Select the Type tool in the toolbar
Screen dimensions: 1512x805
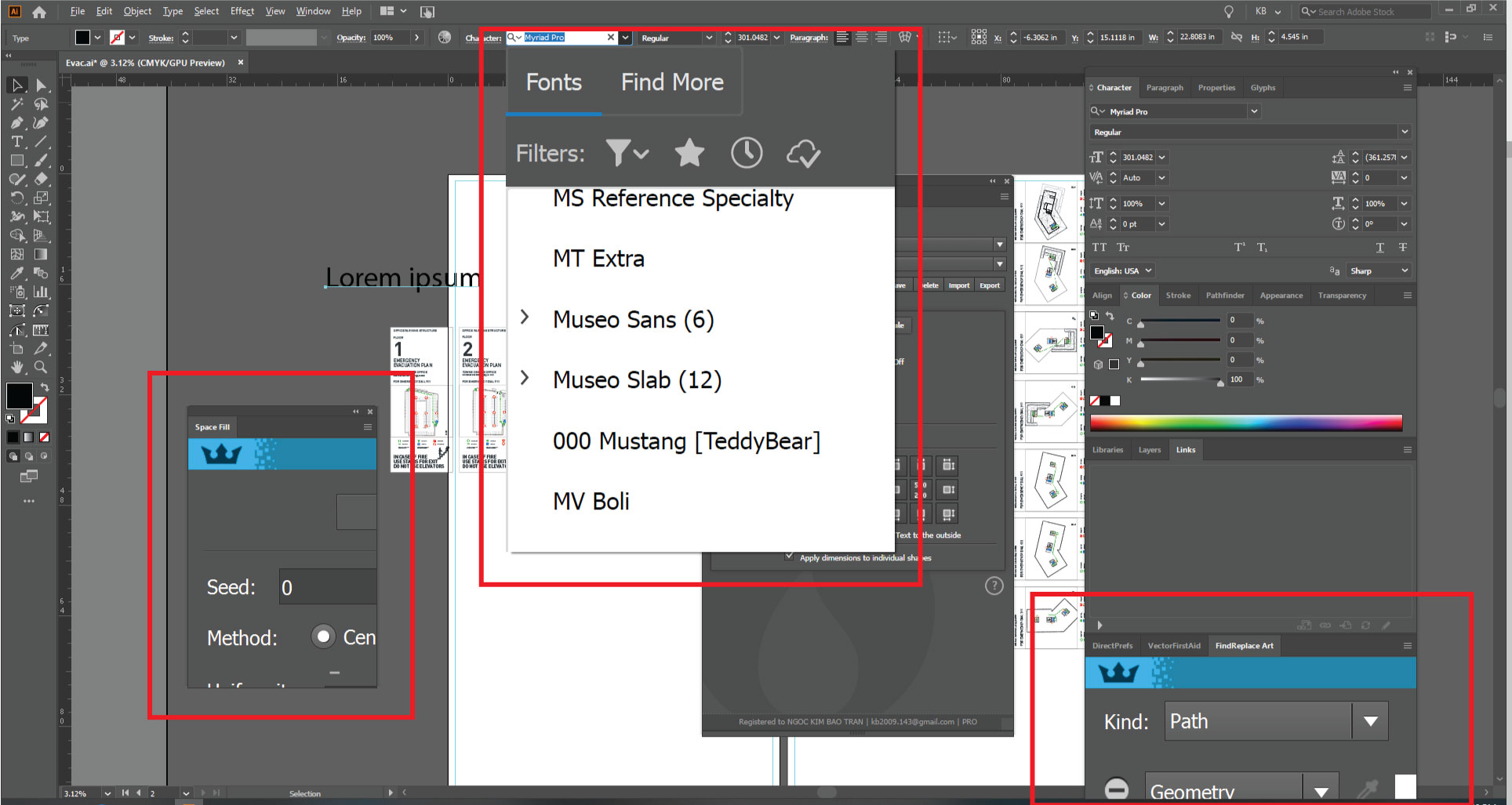(x=16, y=142)
